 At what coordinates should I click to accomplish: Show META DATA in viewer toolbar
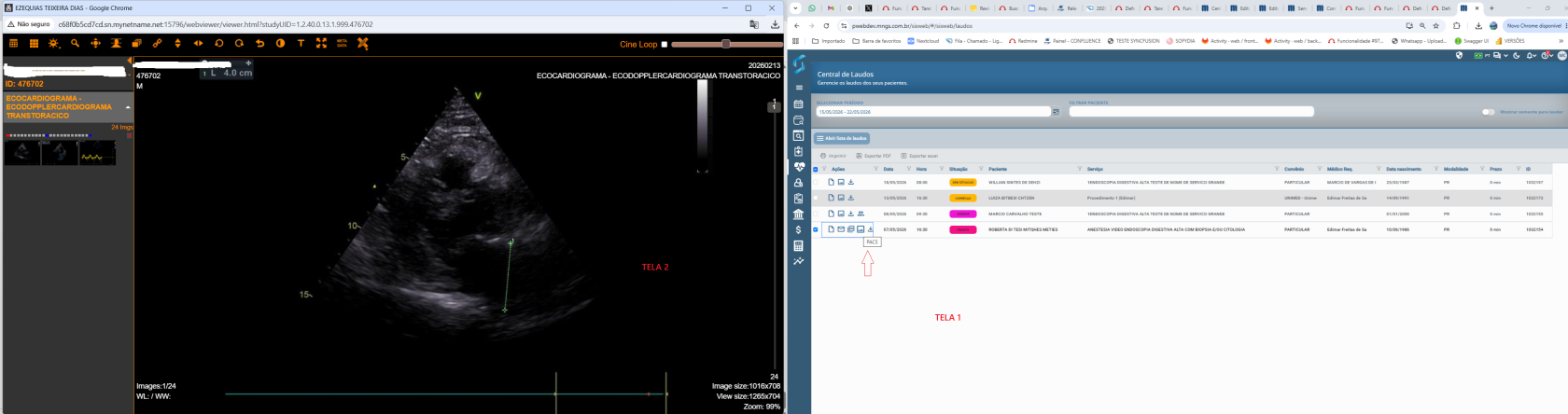(x=342, y=42)
